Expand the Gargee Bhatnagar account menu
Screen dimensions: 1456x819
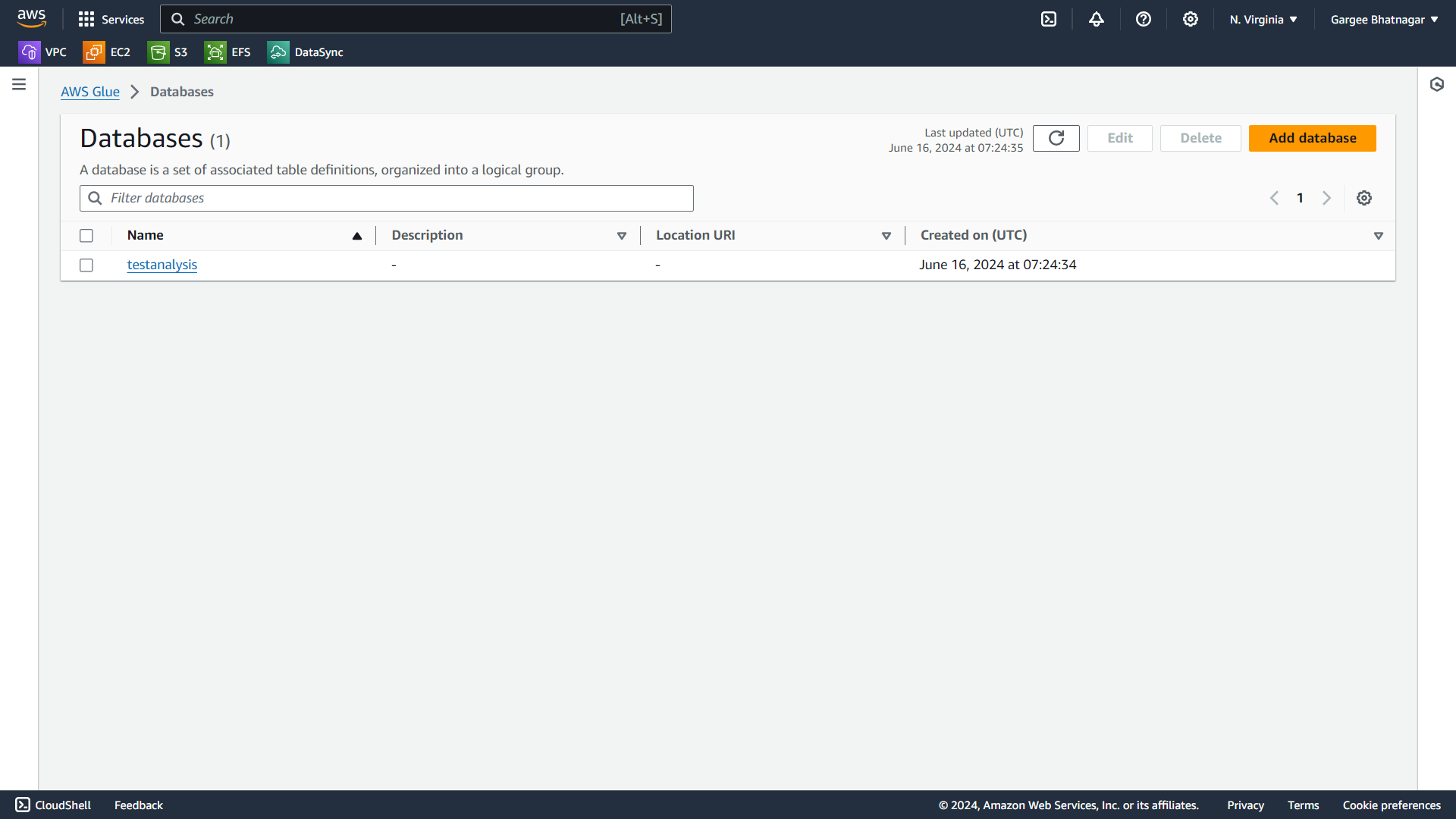click(1384, 20)
